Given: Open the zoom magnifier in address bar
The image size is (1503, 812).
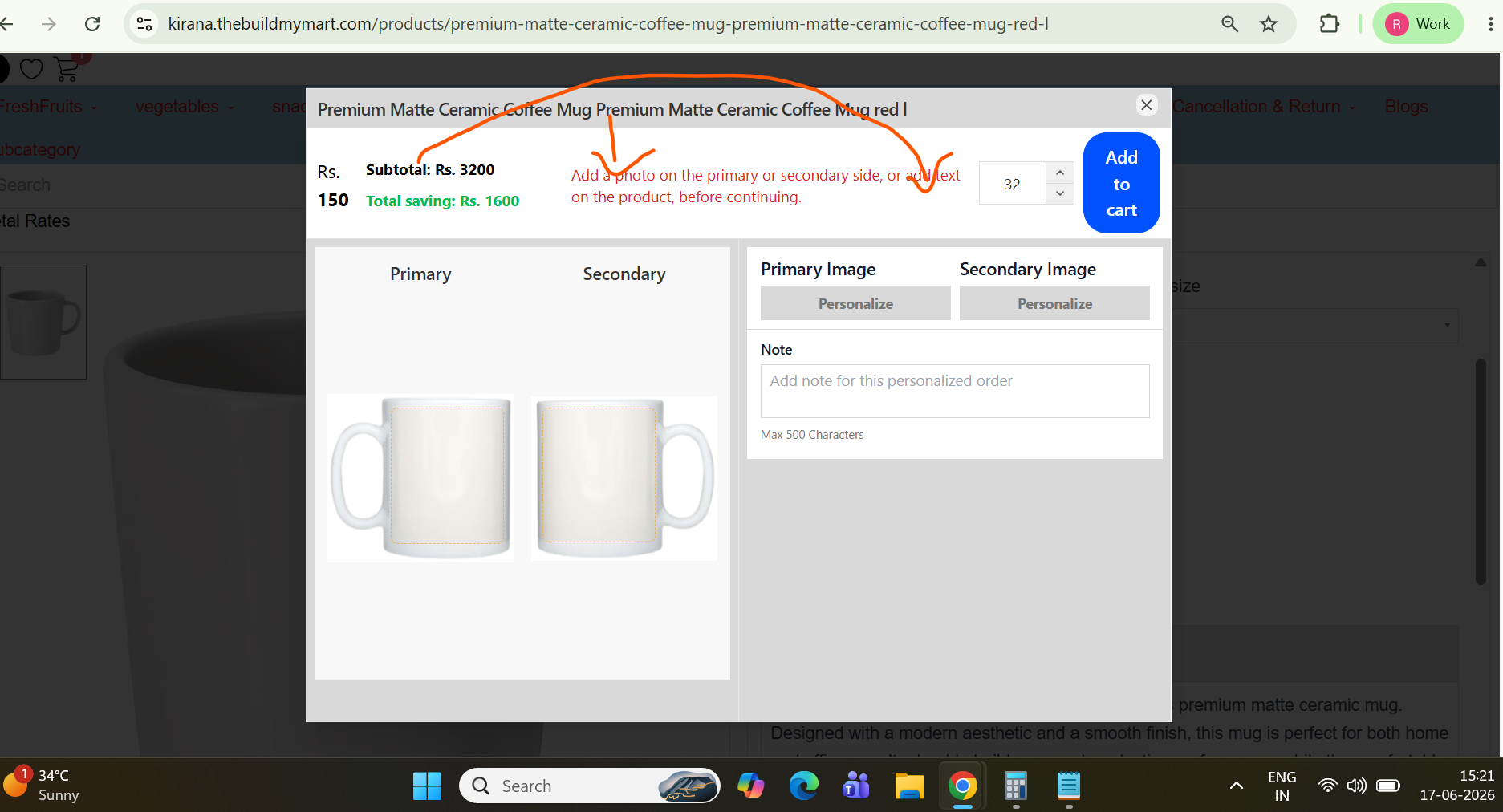Looking at the screenshot, I should tap(1229, 24).
